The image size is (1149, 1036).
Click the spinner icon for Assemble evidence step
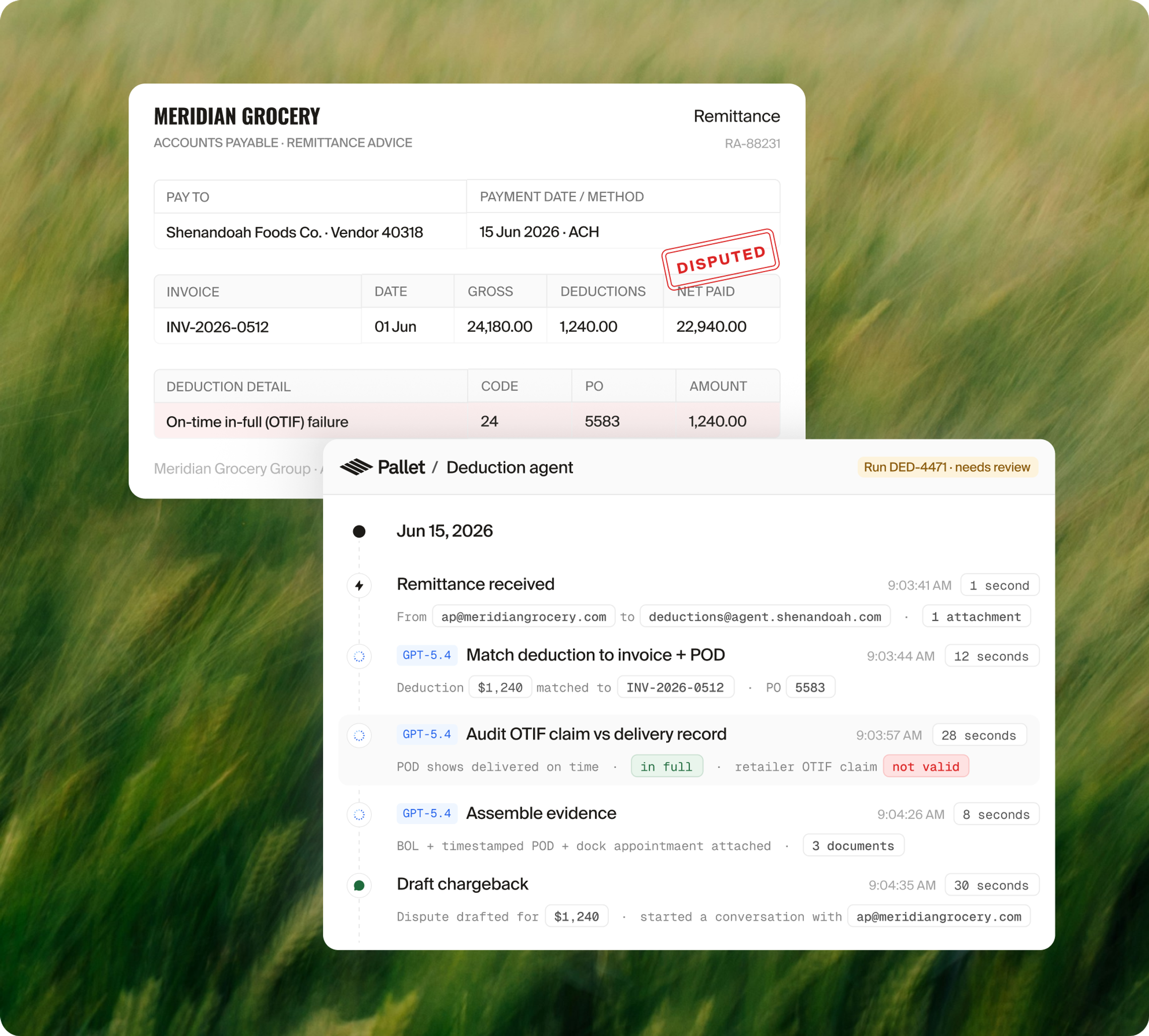359,815
